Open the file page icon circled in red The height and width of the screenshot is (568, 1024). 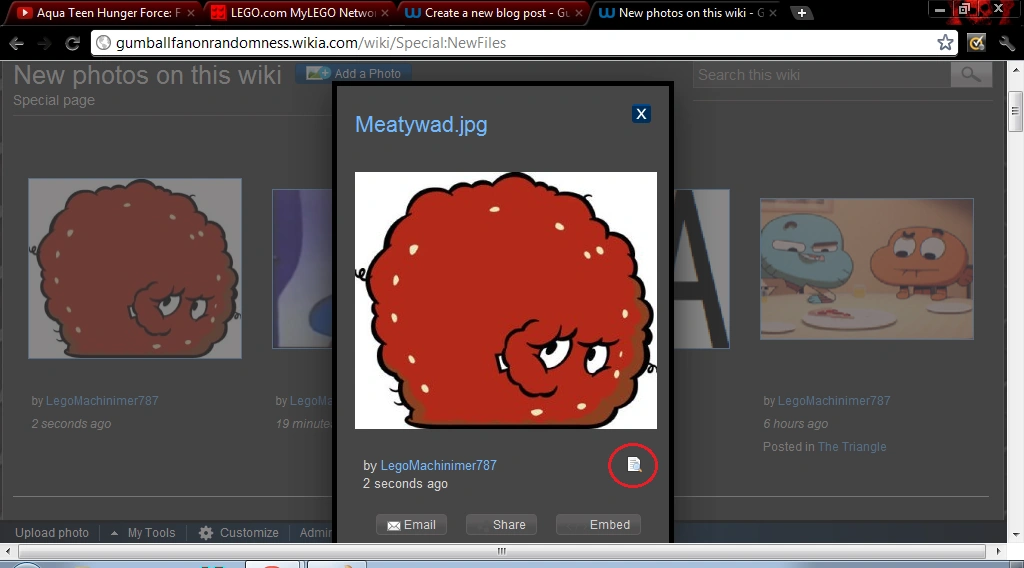[x=633, y=464]
